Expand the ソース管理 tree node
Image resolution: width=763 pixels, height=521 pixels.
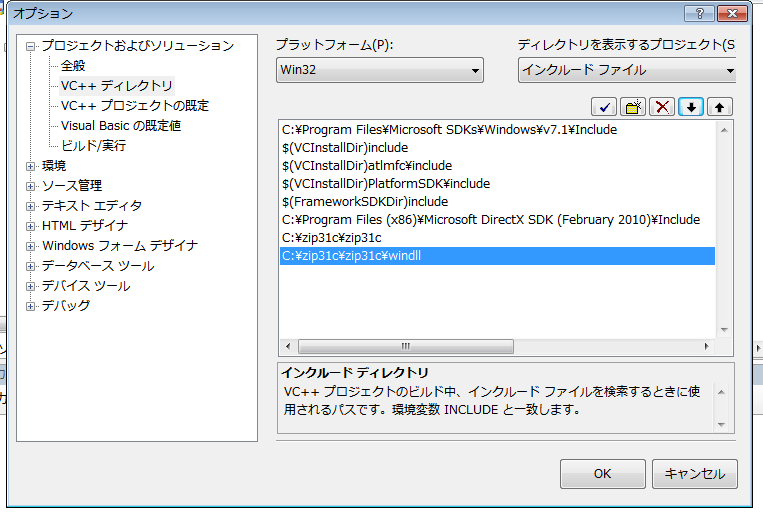coord(30,186)
